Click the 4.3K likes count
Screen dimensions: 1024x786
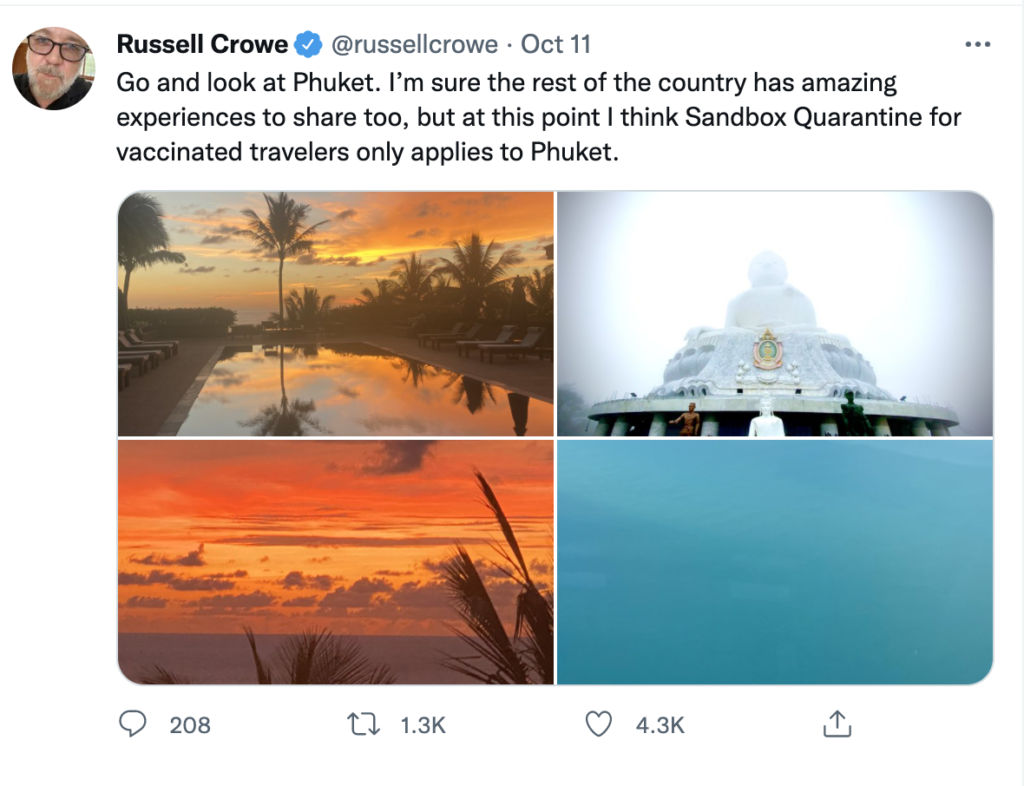660,725
